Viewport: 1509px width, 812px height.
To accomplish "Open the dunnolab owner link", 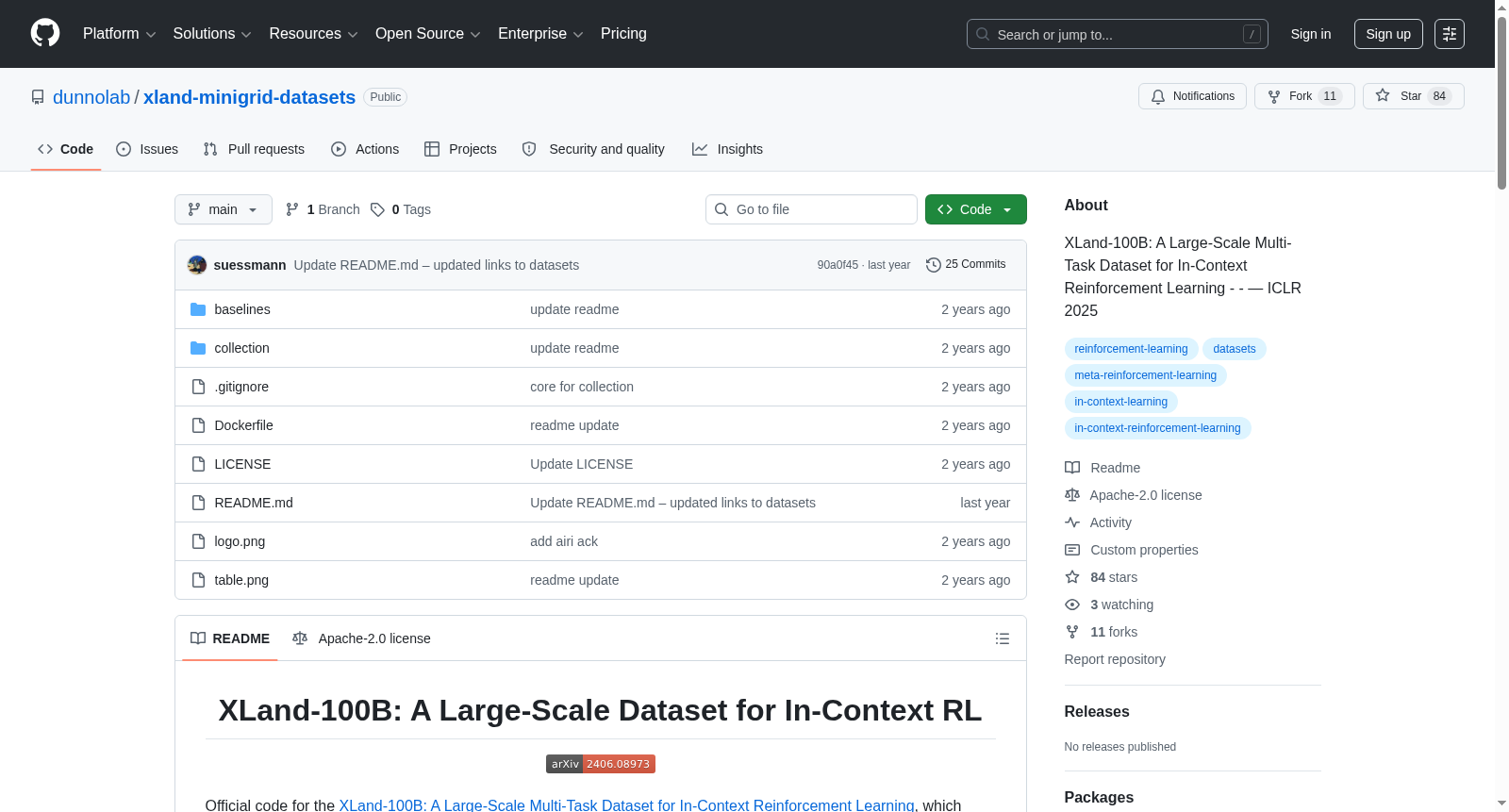I will [91, 97].
